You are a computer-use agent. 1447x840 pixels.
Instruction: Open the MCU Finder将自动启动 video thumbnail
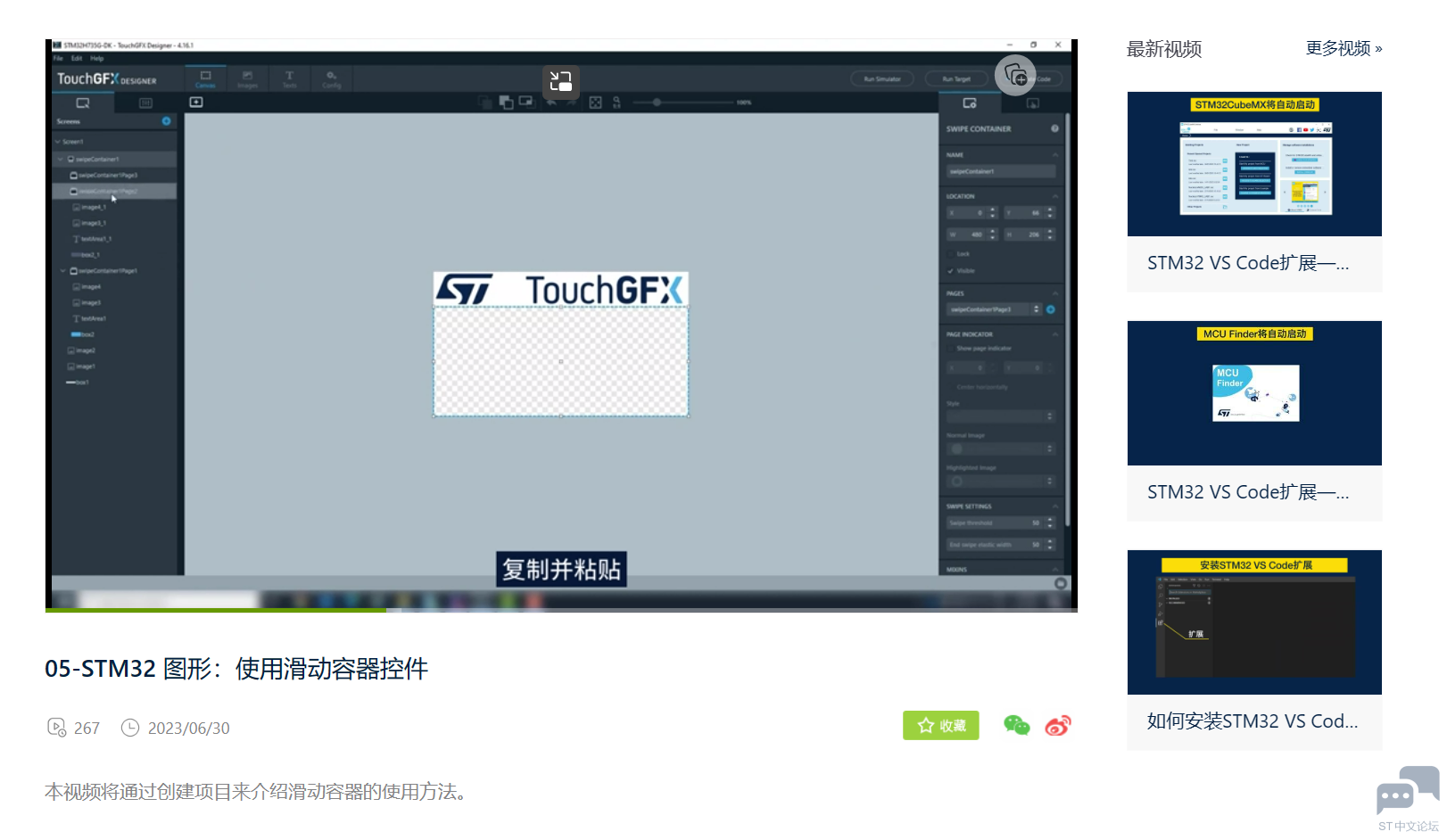(x=1254, y=393)
